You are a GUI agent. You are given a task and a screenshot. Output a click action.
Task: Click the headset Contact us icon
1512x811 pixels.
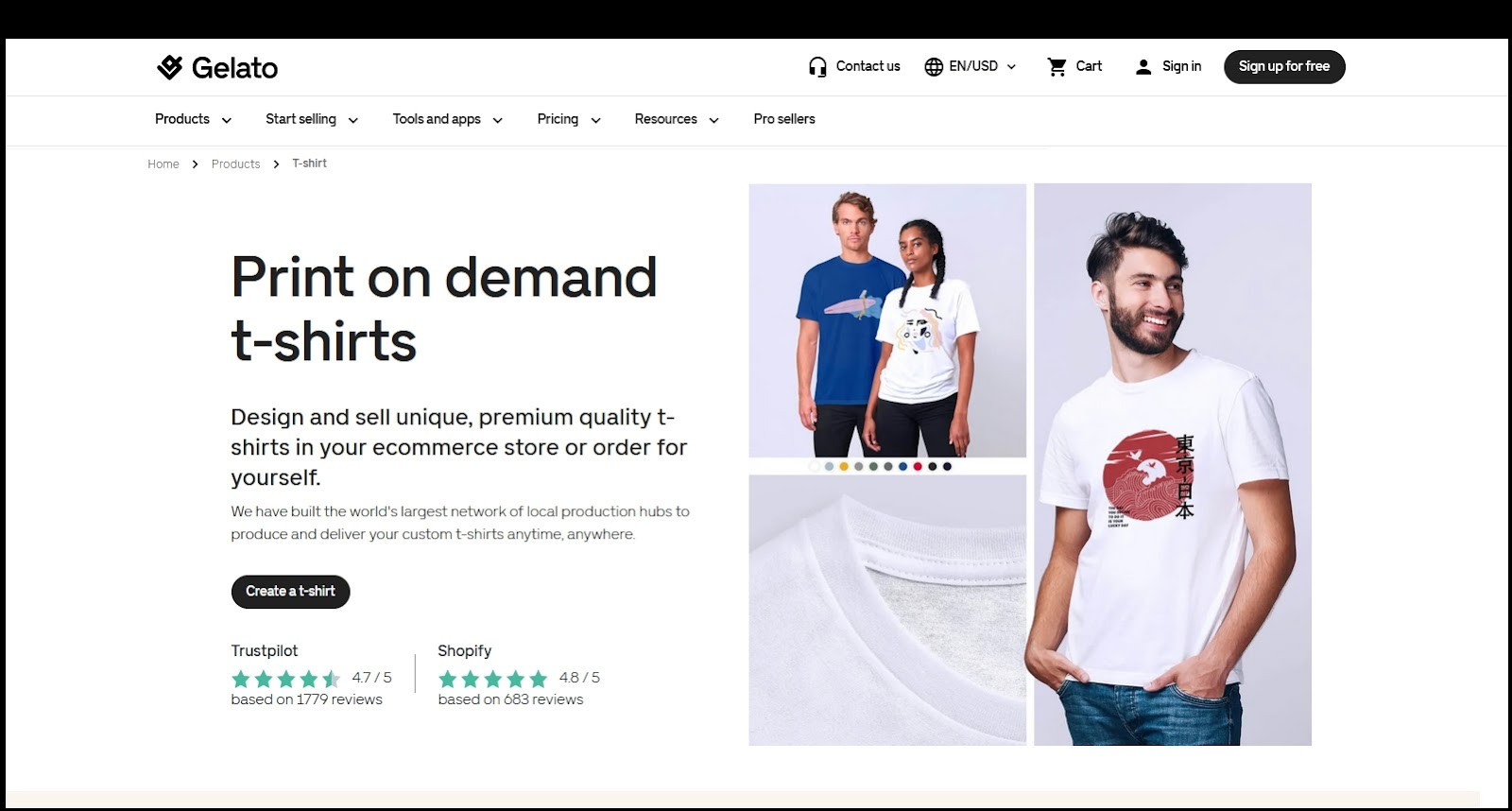point(817,67)
